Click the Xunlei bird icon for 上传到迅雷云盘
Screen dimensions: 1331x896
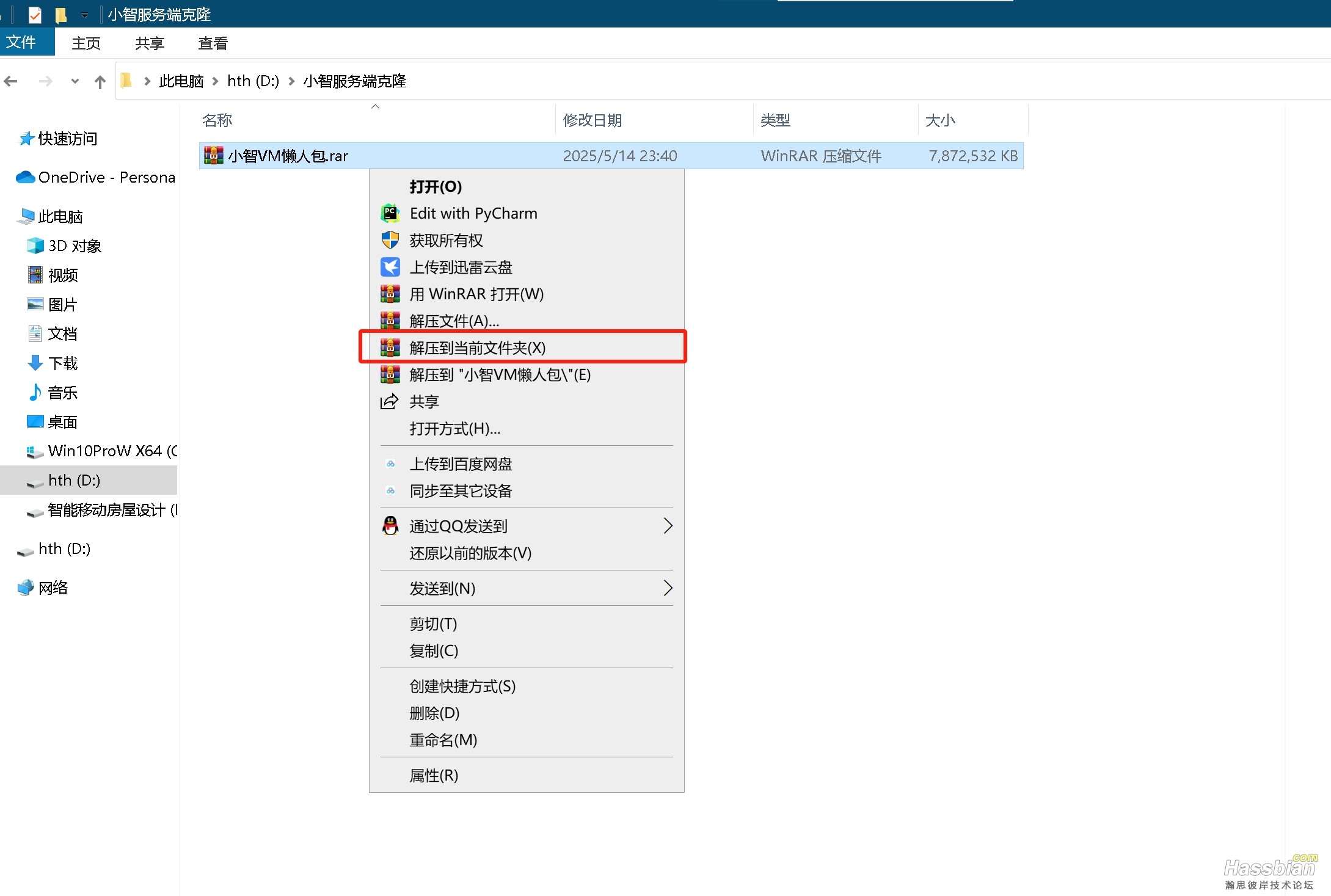390,267
